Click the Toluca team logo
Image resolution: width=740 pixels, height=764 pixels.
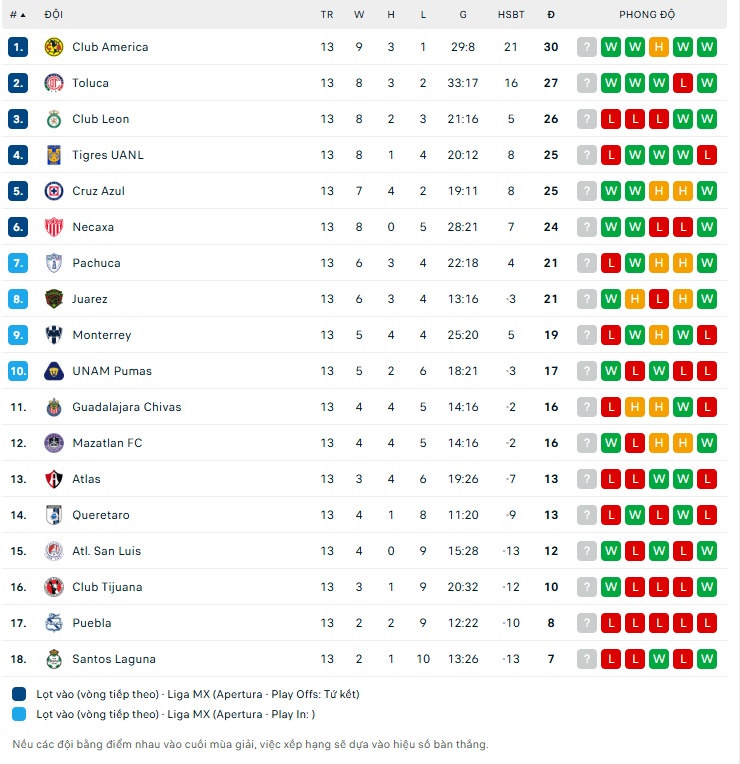point(54,83)
